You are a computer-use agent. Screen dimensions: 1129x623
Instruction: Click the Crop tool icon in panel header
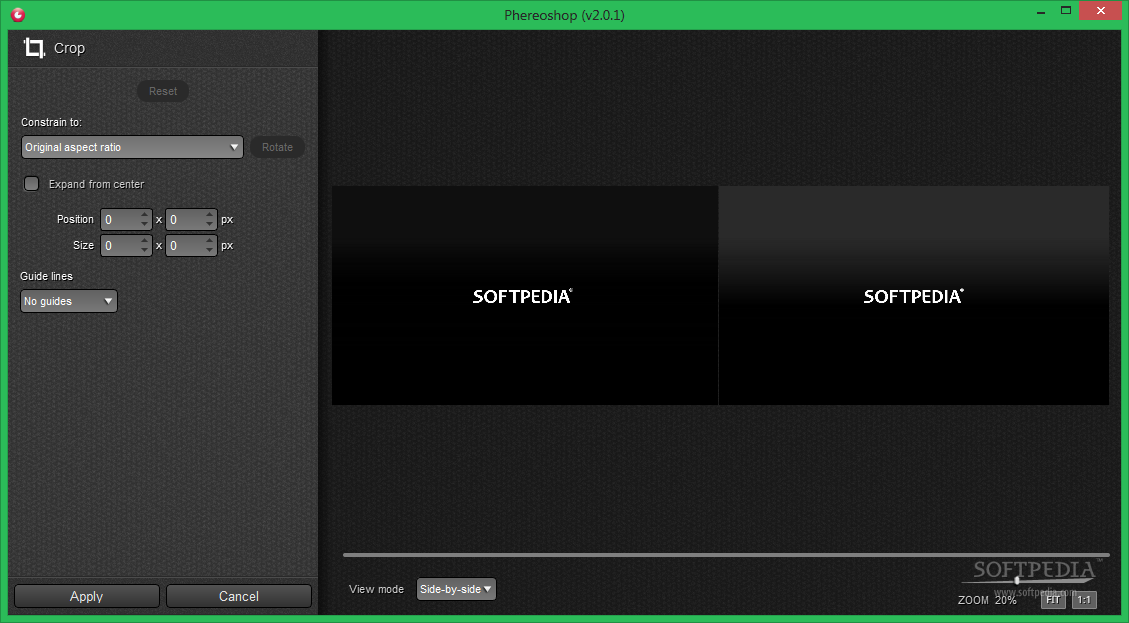34,48
